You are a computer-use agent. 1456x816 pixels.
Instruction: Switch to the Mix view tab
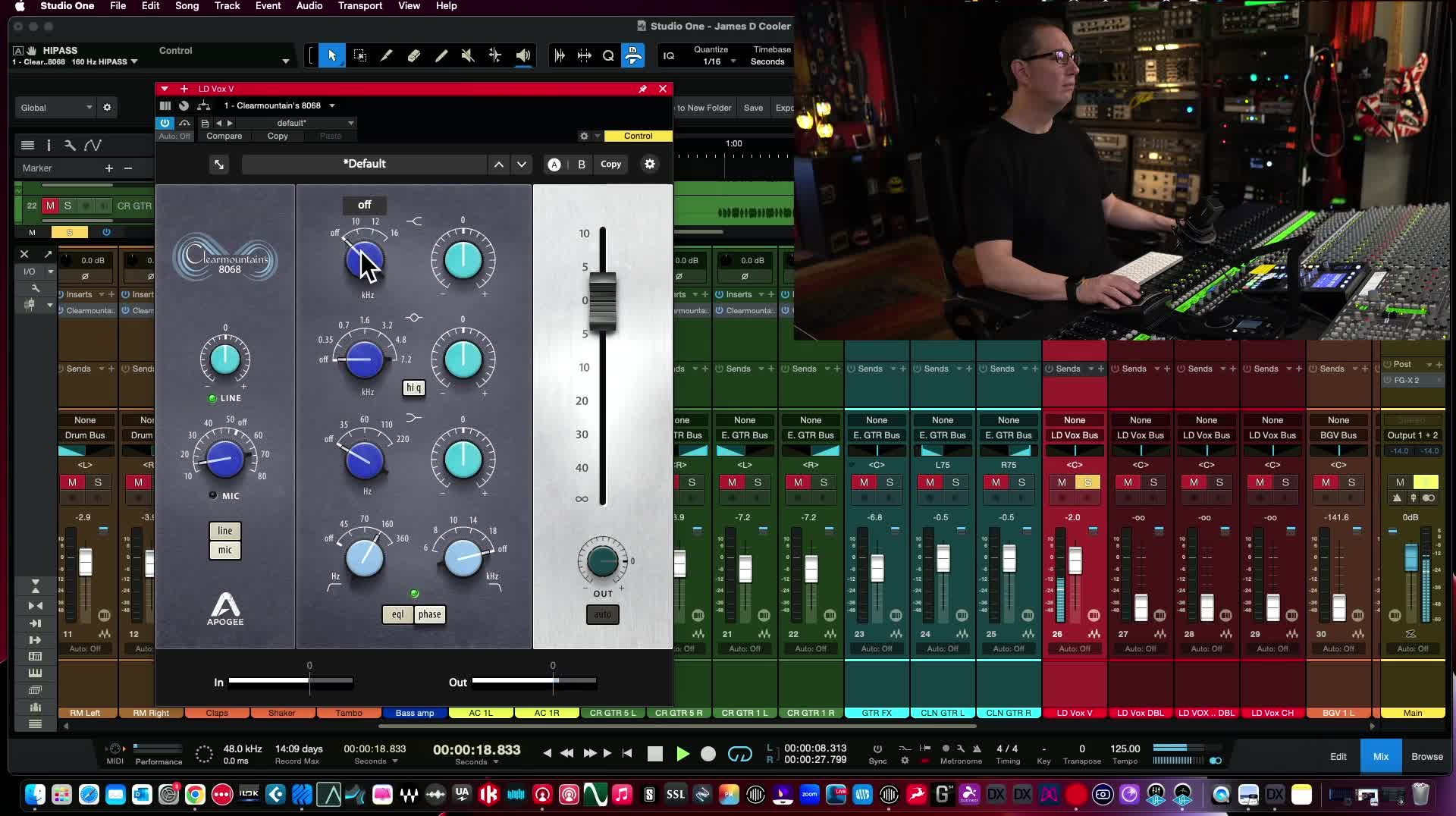click(x=1380, y=756)
